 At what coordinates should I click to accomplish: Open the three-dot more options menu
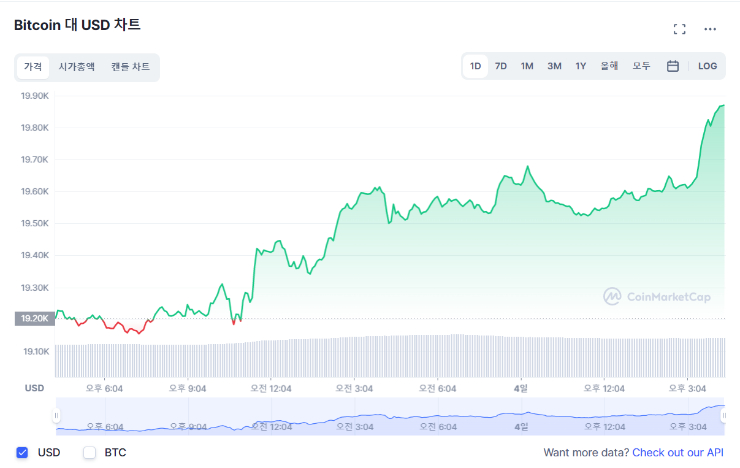(710, 30)
